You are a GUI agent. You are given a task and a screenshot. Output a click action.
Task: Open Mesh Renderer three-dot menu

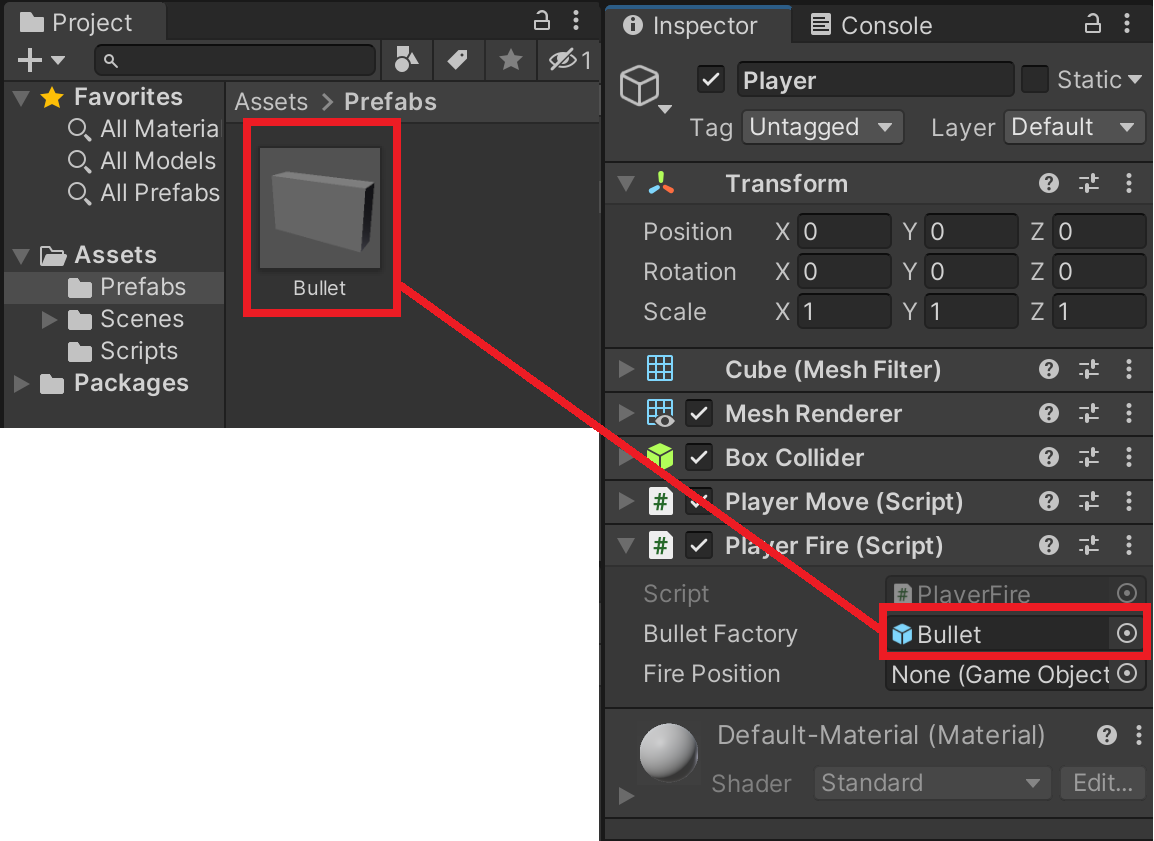pyautogui.click(x=1129, y=413)
